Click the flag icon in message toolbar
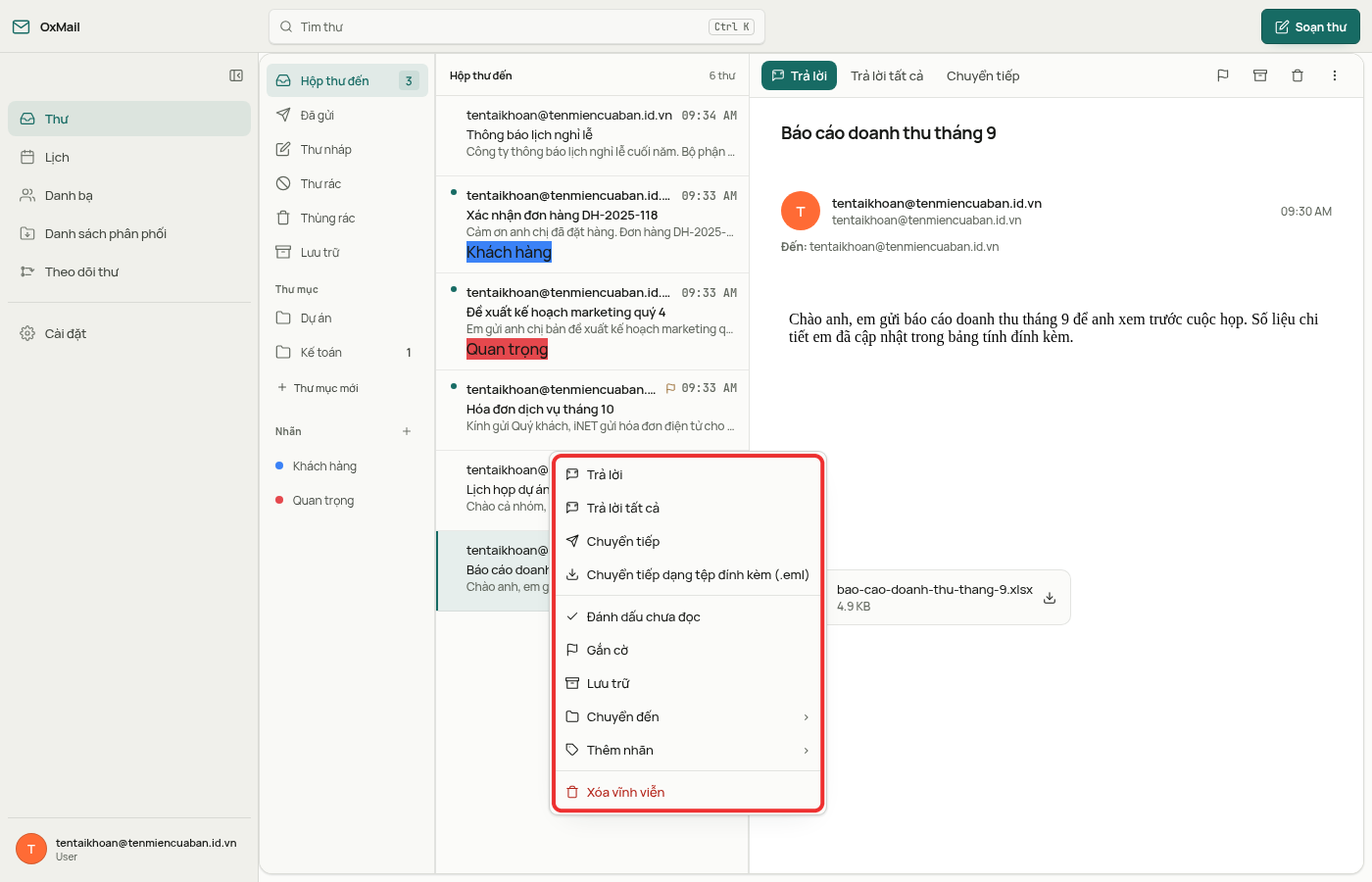Screen dimensions: 1372x882 coord(1223,75)
